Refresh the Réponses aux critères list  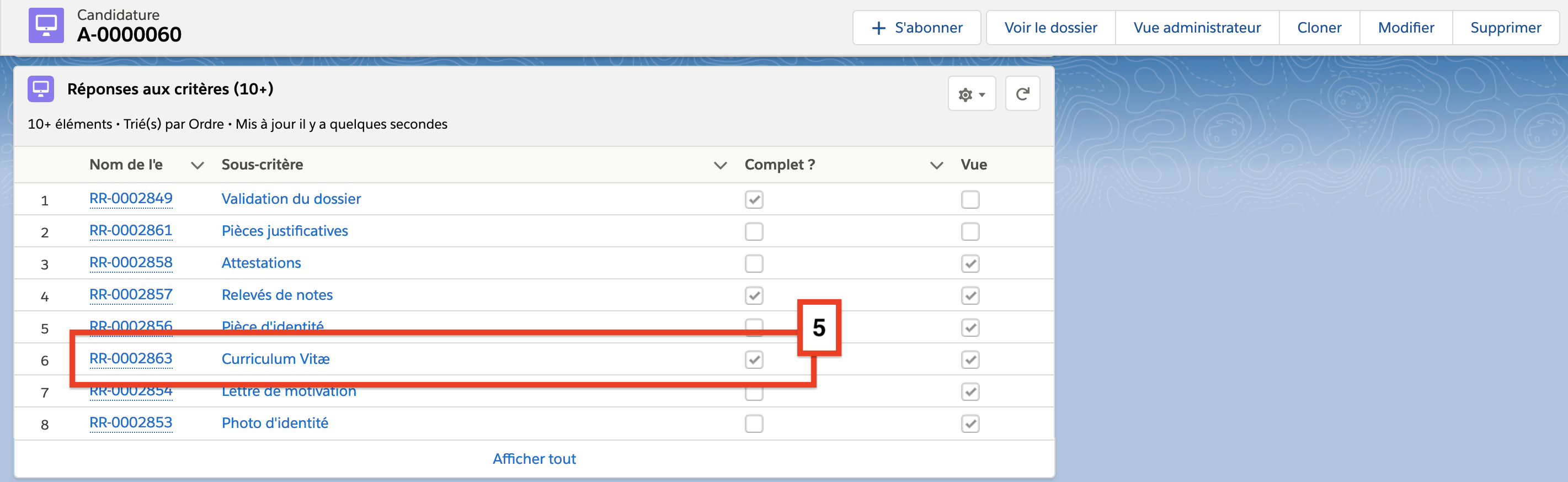[1022, 94]
